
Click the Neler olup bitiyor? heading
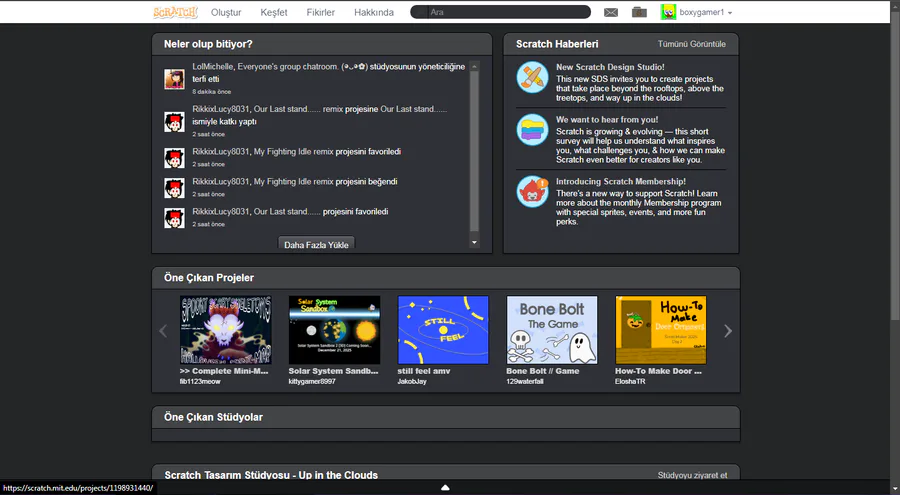tap(208, 44)
